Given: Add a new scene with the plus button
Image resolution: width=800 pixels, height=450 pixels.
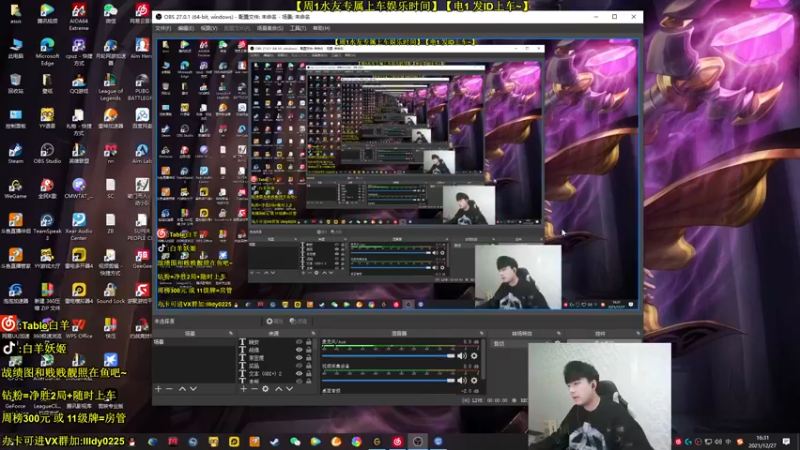Looking at the screenshot, I should coord(158,389).
